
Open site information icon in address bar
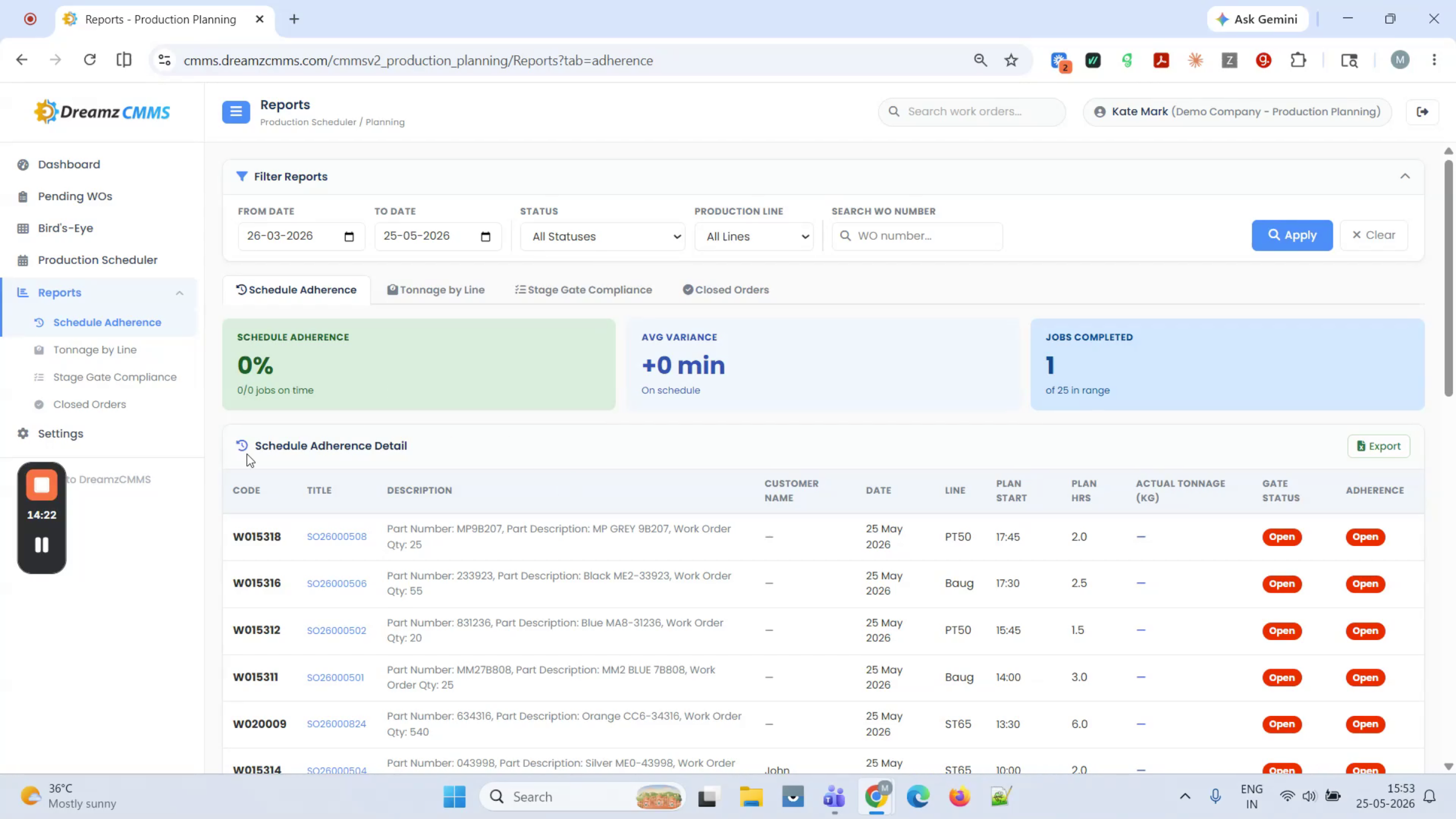pyautogui.click(x=164, y=60)
